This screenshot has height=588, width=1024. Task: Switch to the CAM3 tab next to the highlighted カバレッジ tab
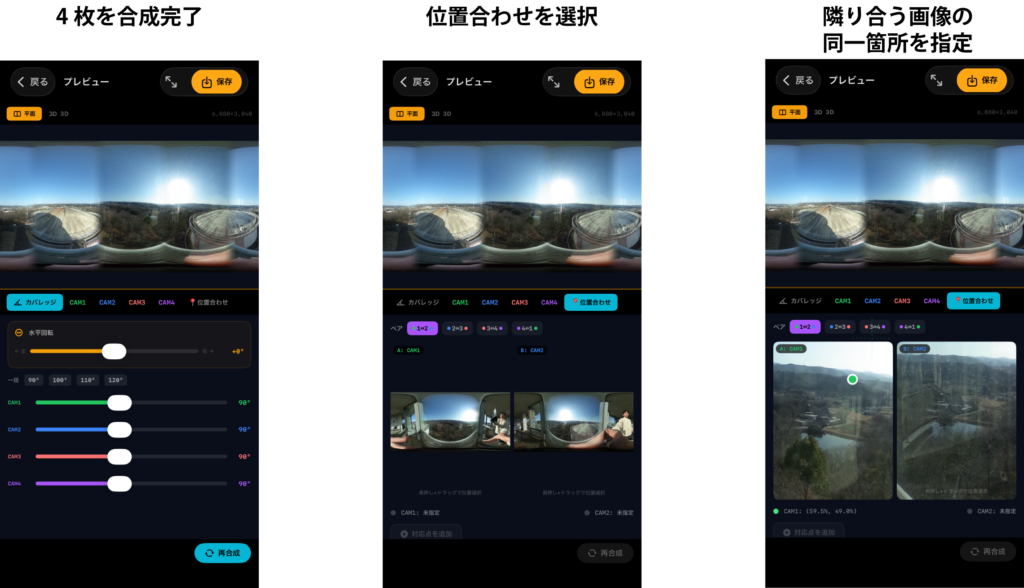(137, 302)
